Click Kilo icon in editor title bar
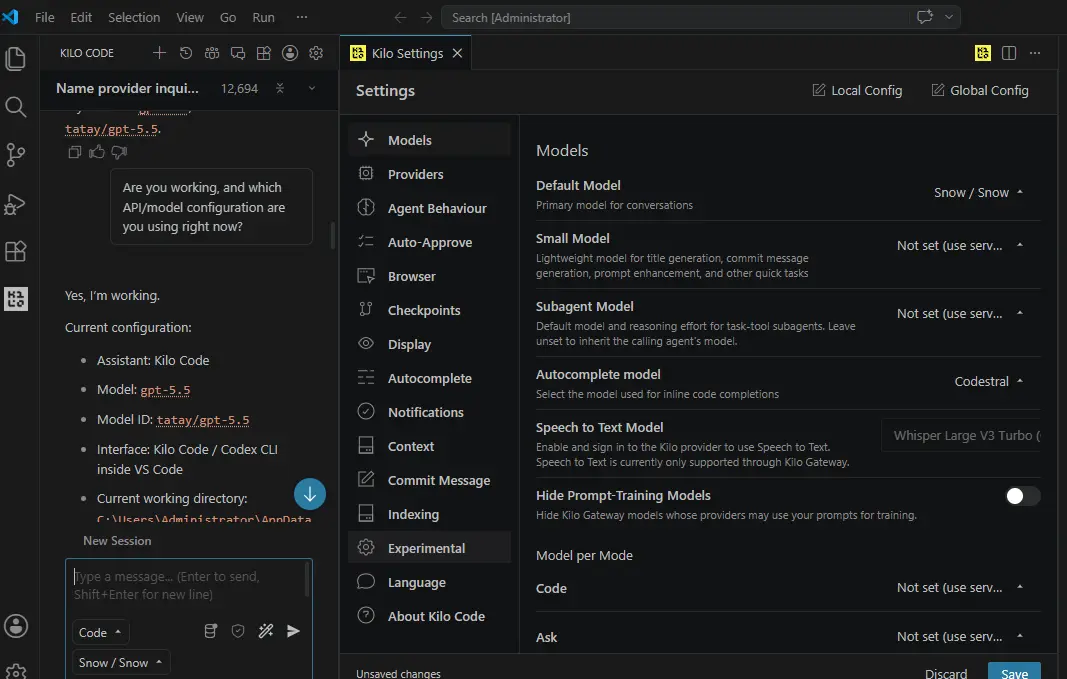 click(983, 53)
